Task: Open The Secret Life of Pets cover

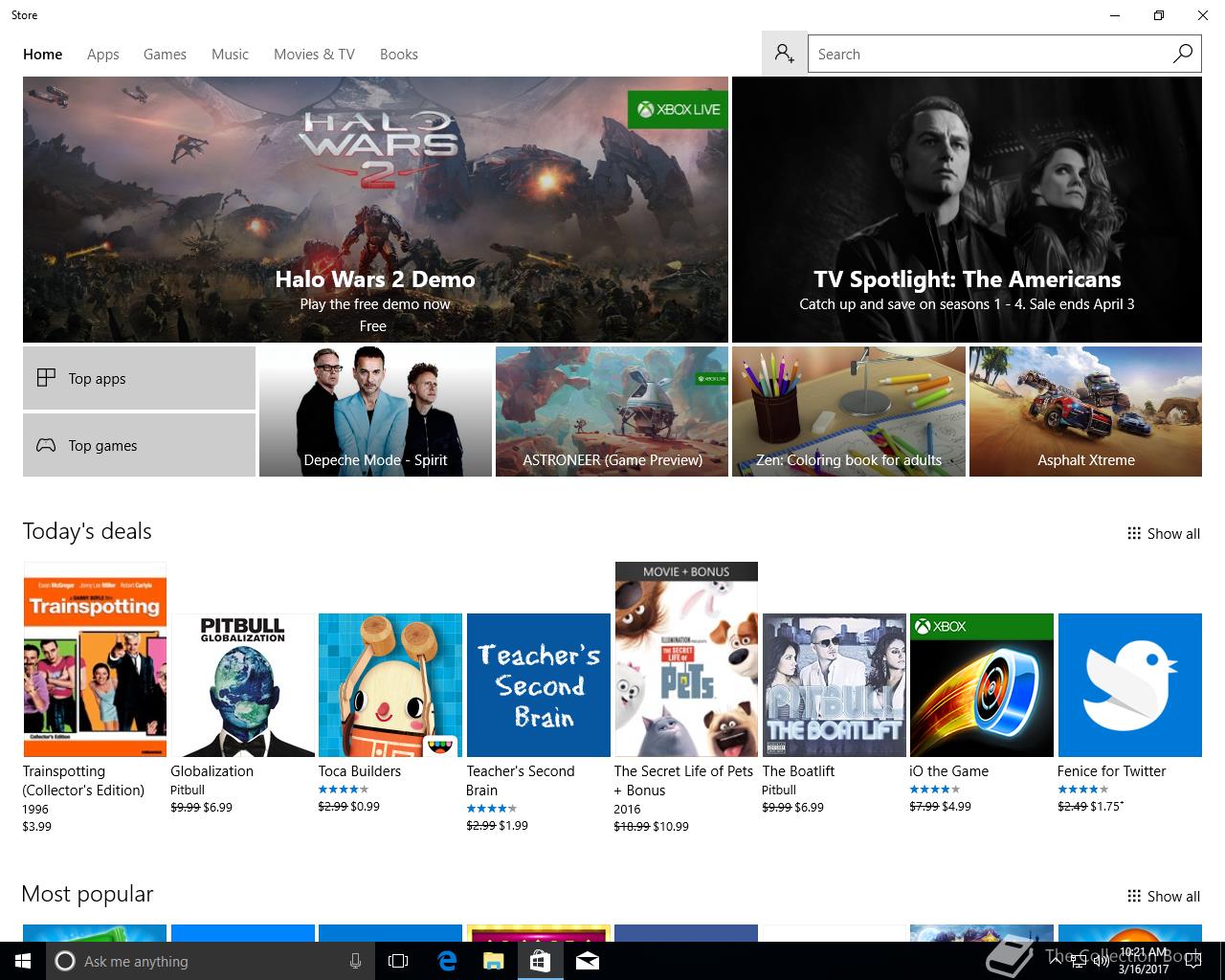Action: point(686,659)
